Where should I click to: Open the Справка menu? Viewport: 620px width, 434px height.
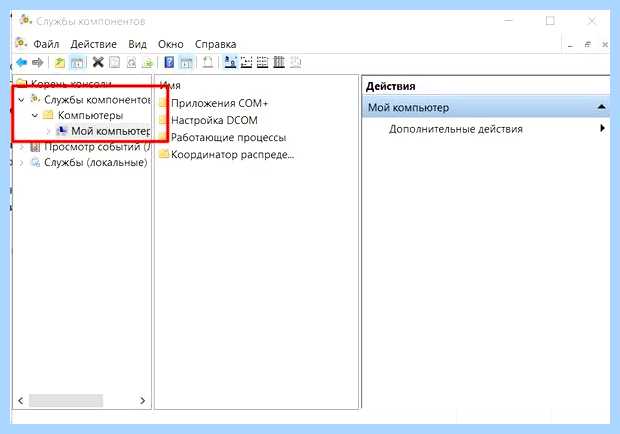(215, 44)
